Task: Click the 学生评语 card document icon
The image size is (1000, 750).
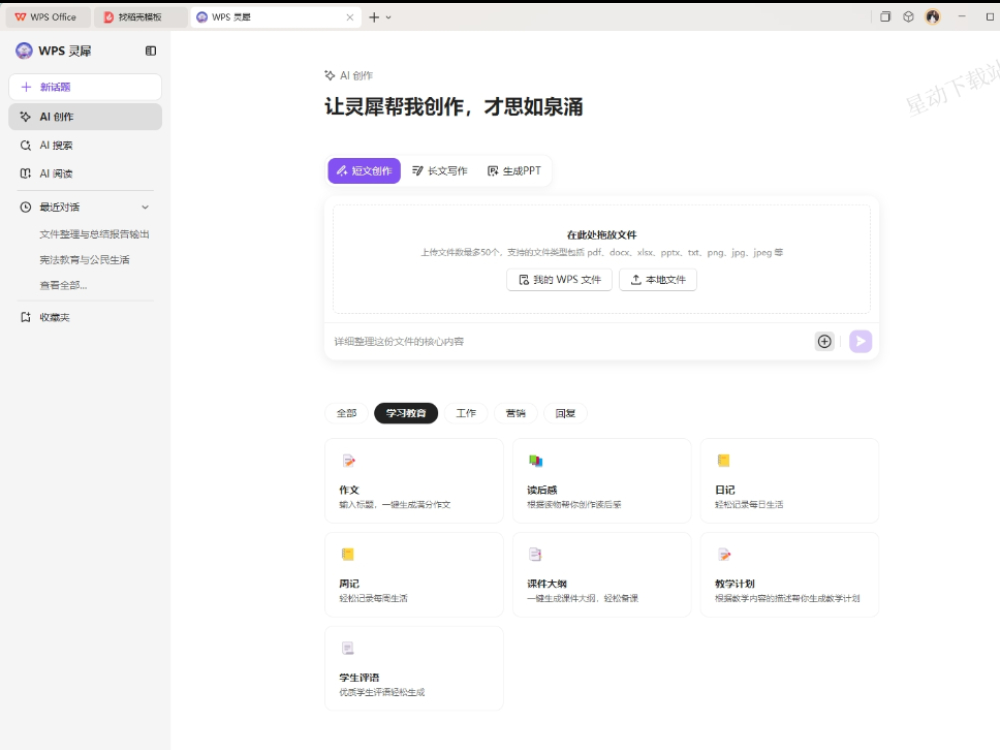Action: pyautogui.click(x=348, y=648)
